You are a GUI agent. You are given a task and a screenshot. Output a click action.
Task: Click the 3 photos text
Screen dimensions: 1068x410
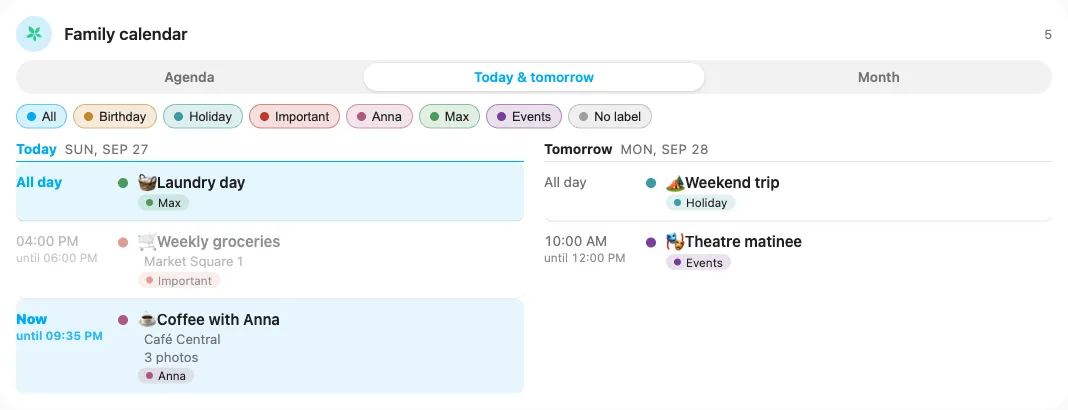(x=171, y=358)
